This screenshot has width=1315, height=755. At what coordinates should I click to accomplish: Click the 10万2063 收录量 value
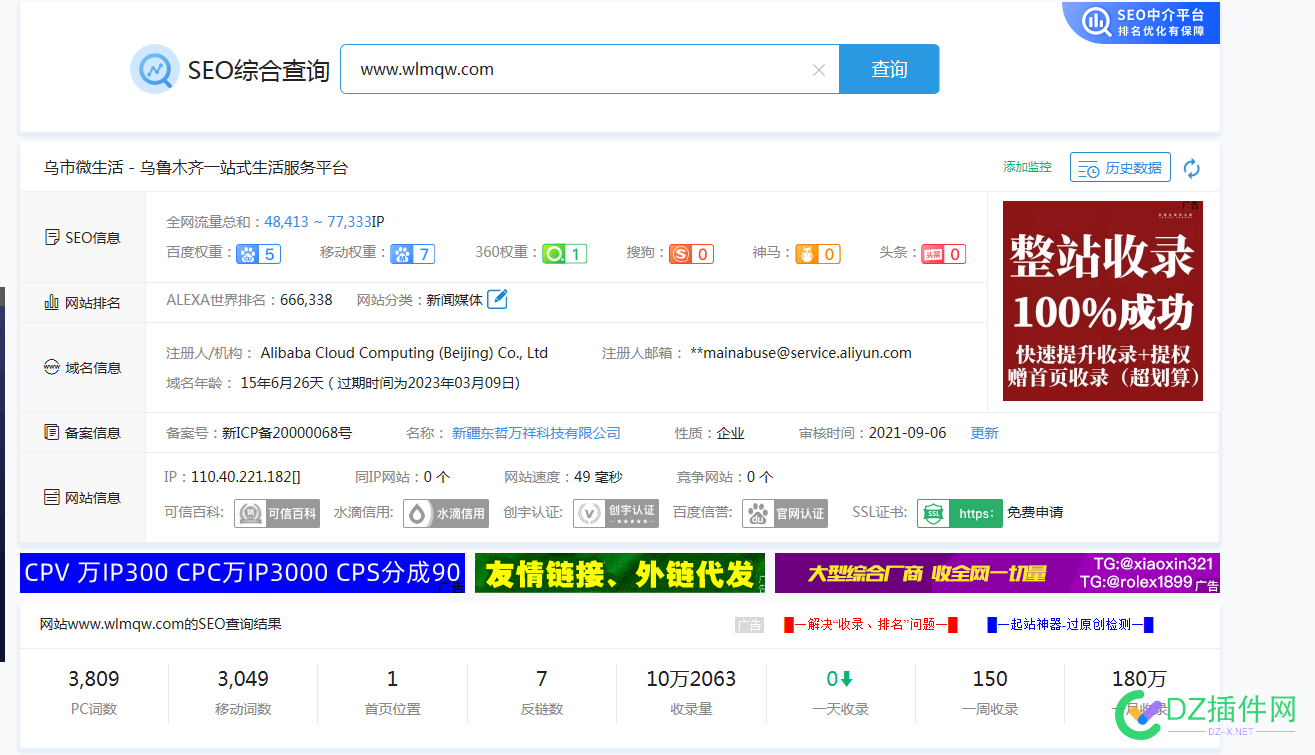point(691,679)
